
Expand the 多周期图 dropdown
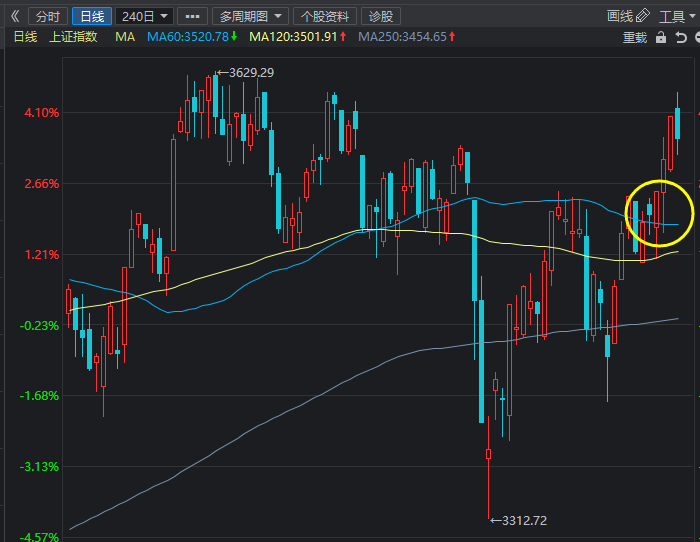(x=250, y=17)
